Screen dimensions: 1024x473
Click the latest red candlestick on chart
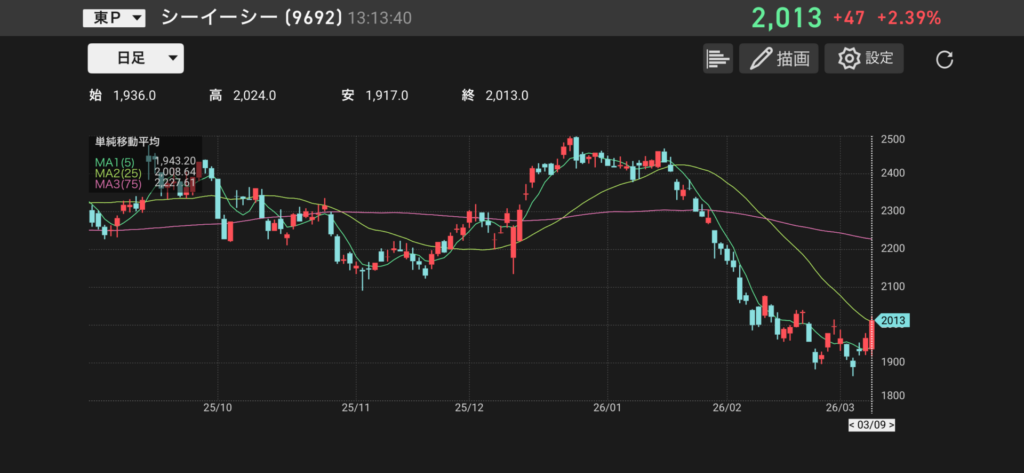pos(872,335)
